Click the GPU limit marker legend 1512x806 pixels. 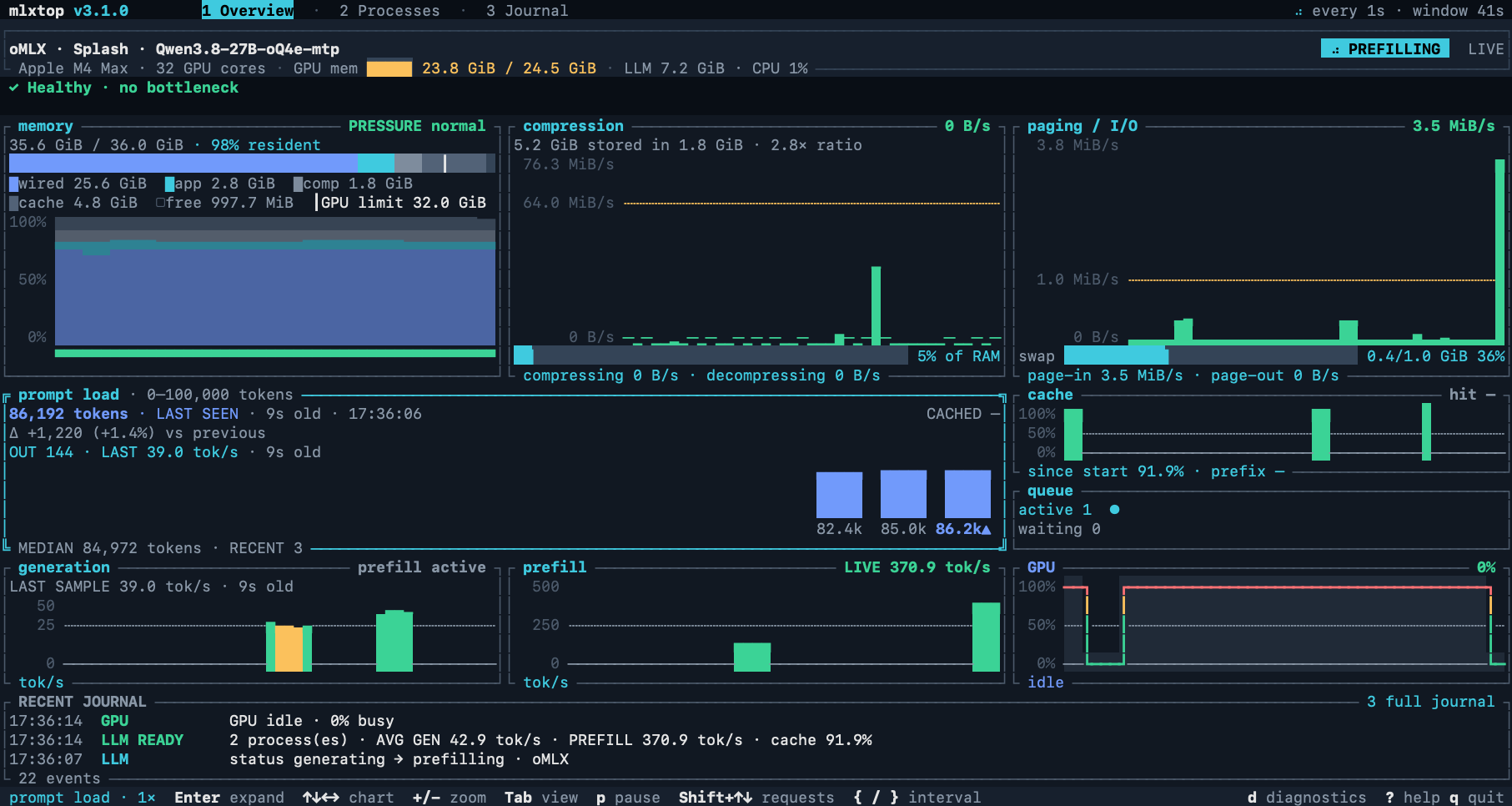[x=400, y=203]
